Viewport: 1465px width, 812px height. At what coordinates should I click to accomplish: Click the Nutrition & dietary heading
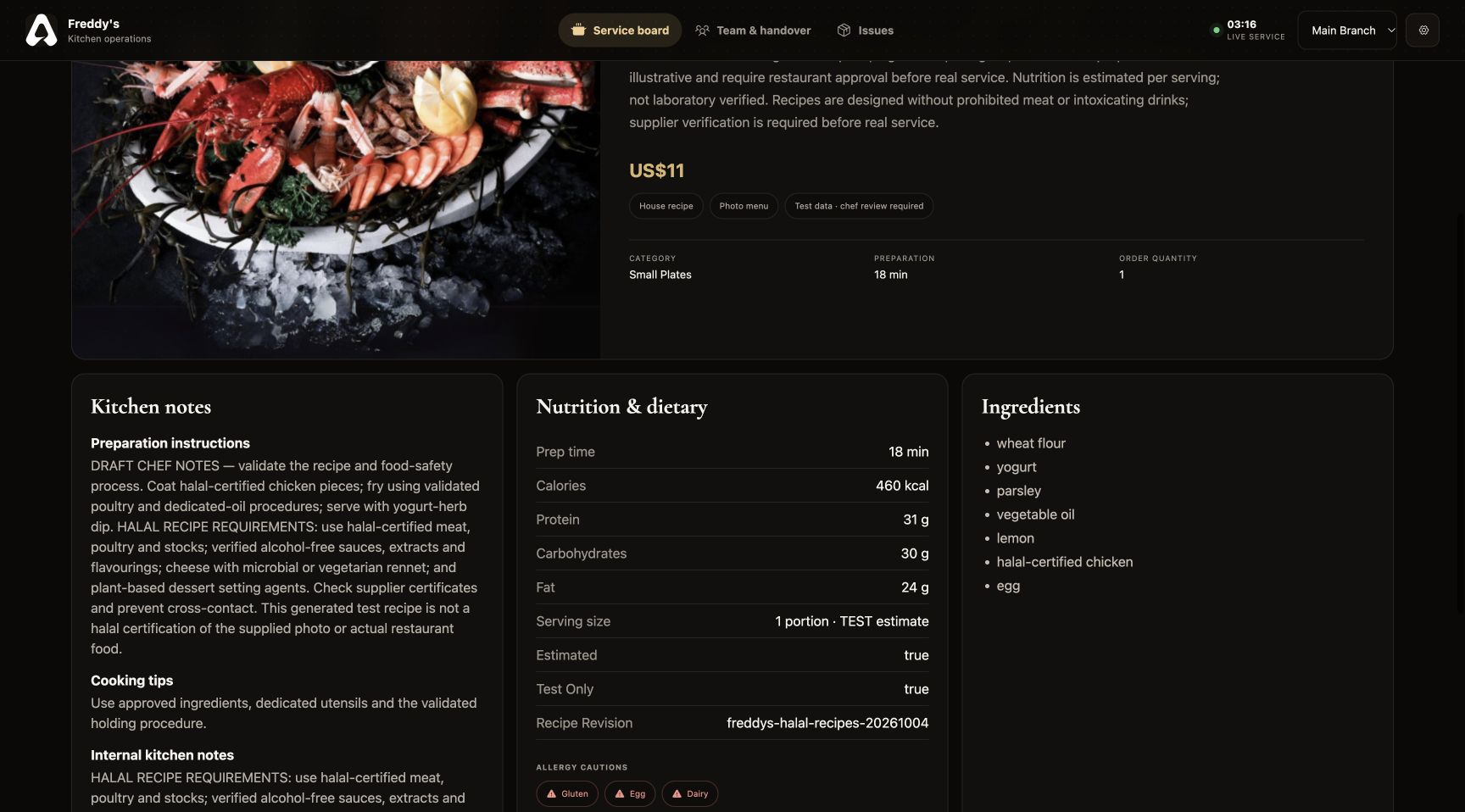click(621, 407)
